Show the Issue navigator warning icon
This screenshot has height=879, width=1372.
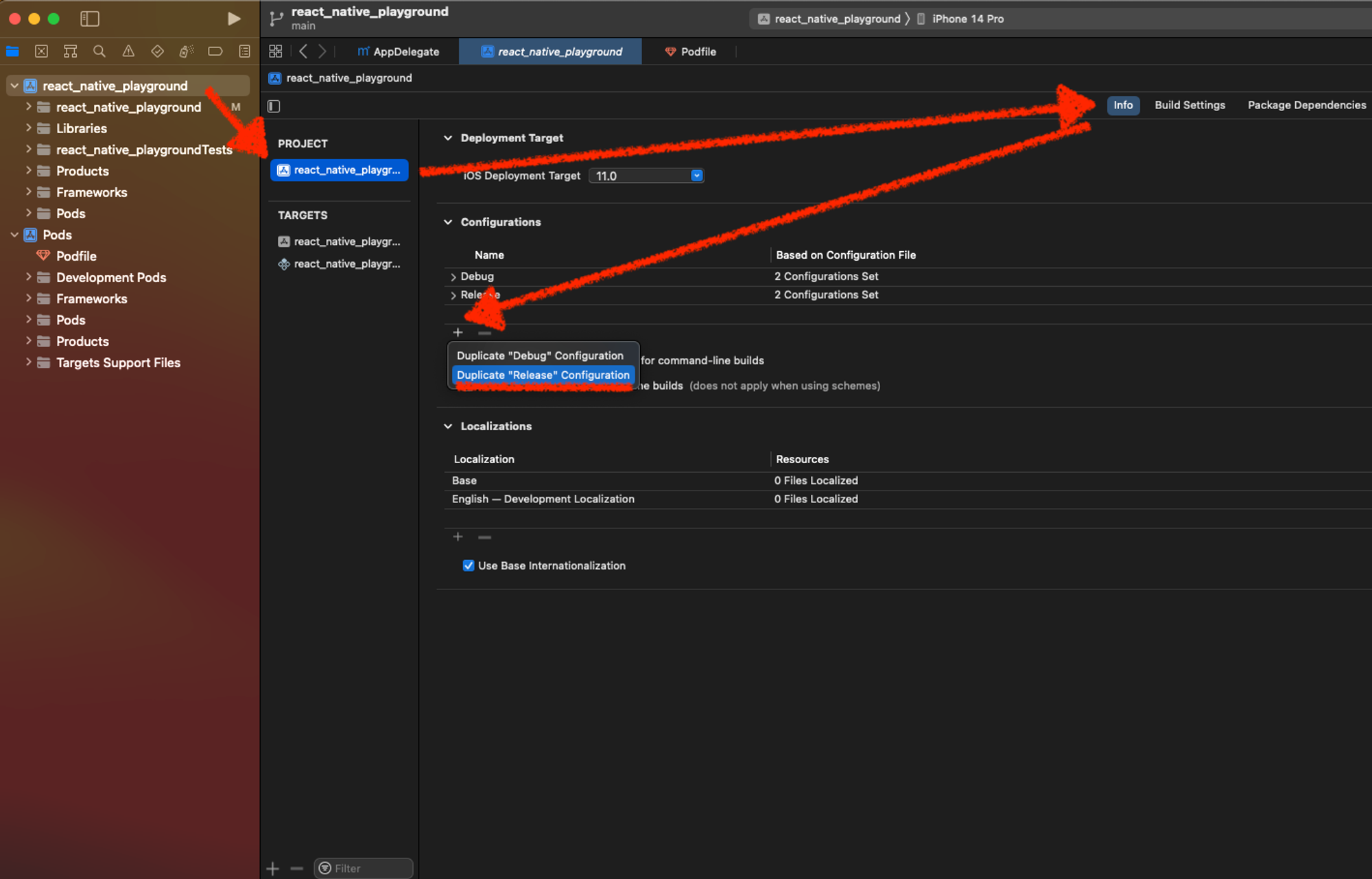128,51
